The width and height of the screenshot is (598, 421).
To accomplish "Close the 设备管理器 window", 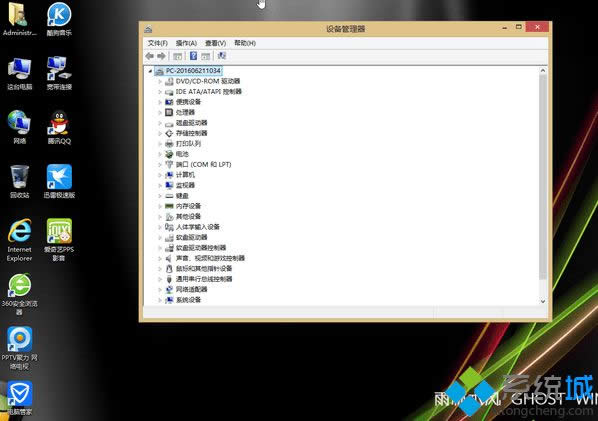I will pos(537,27).
